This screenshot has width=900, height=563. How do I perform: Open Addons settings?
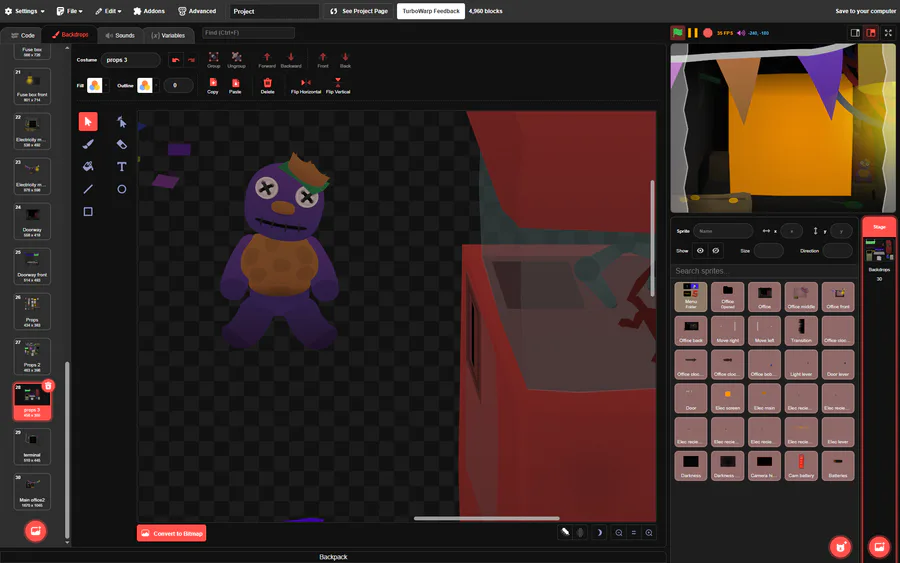tap(149, 11)
